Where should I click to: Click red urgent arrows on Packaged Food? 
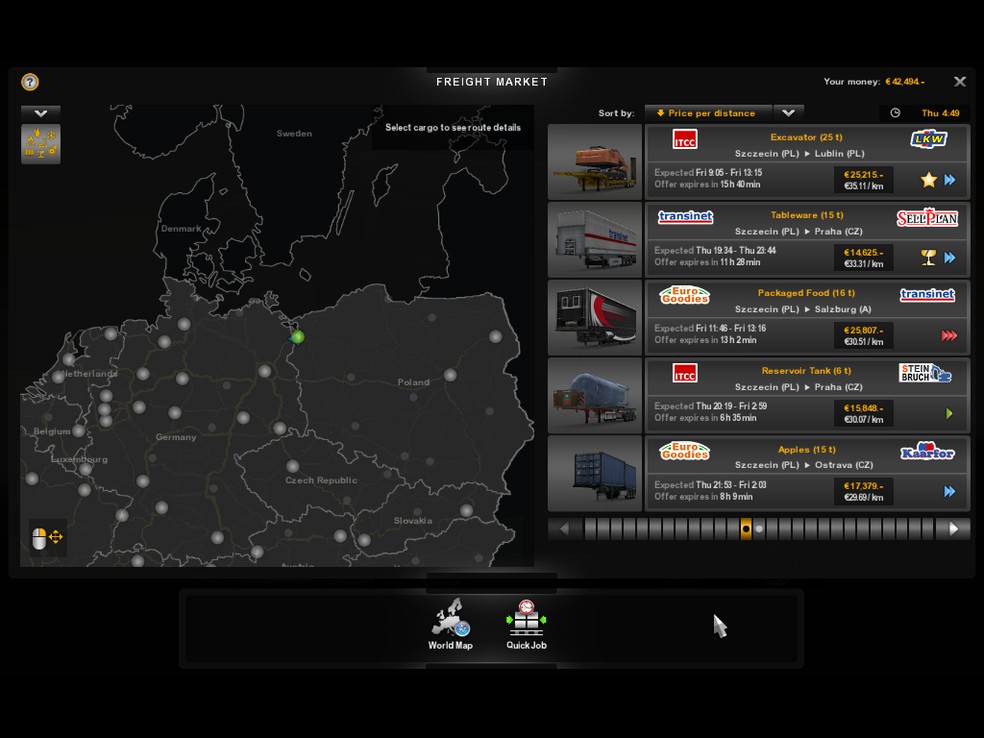pos(949,336)
